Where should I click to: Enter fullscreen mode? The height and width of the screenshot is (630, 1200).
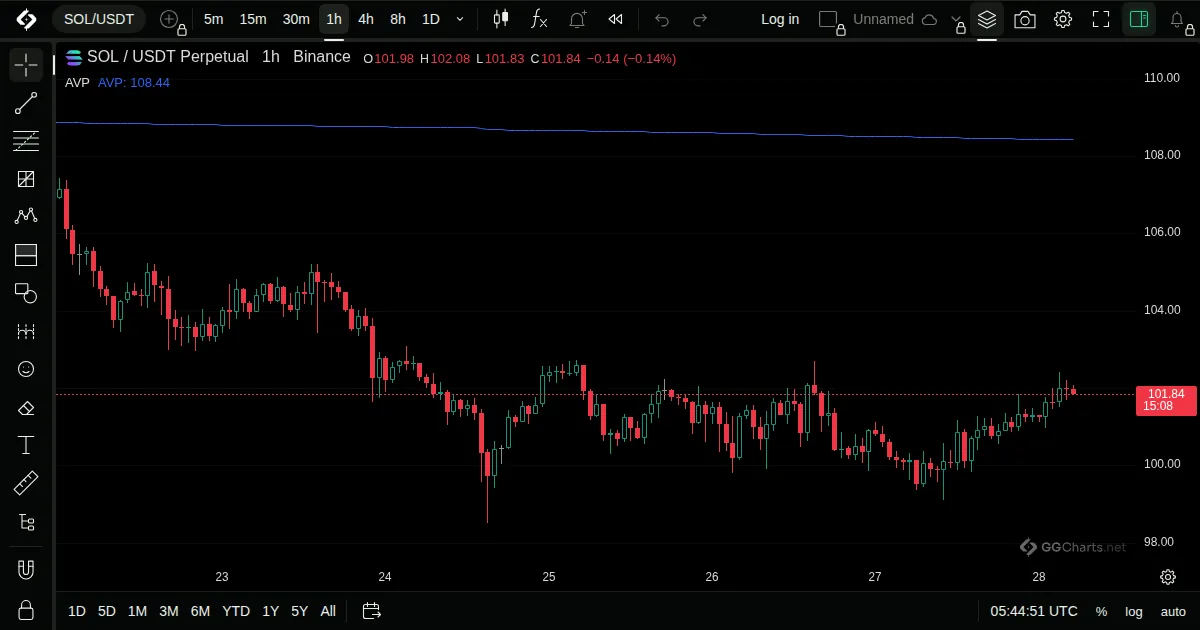(1101, 19)
